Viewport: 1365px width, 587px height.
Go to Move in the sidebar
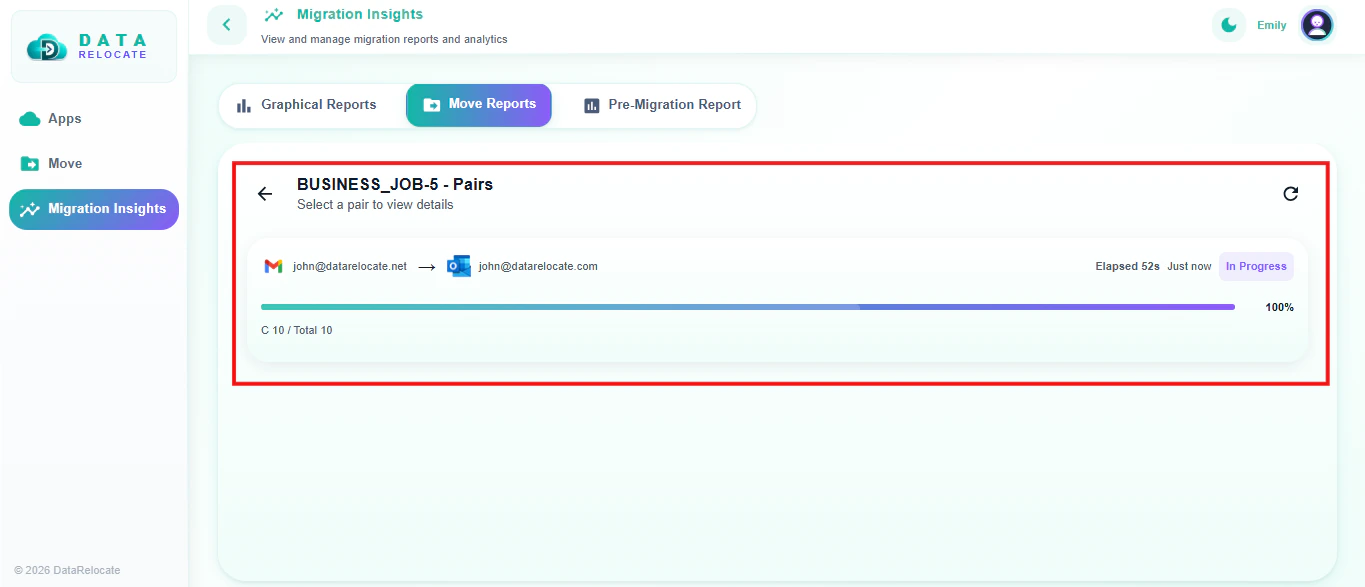[x=94, y=164]
